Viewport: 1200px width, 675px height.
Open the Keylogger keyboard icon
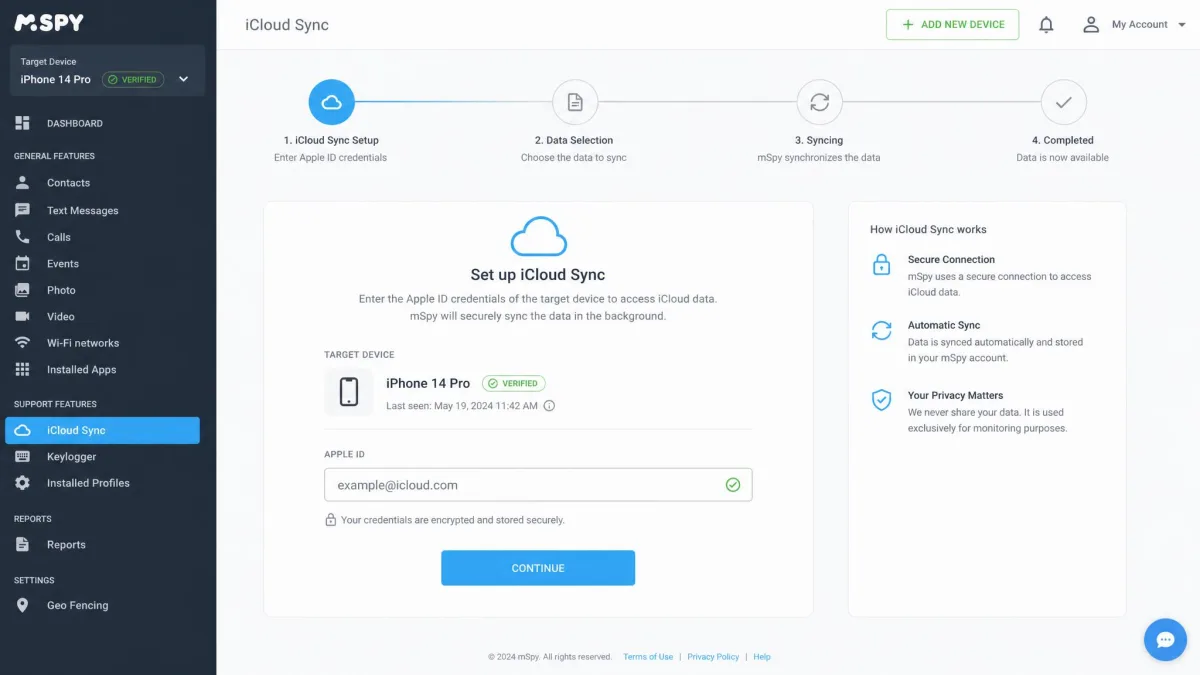(22, 456)
